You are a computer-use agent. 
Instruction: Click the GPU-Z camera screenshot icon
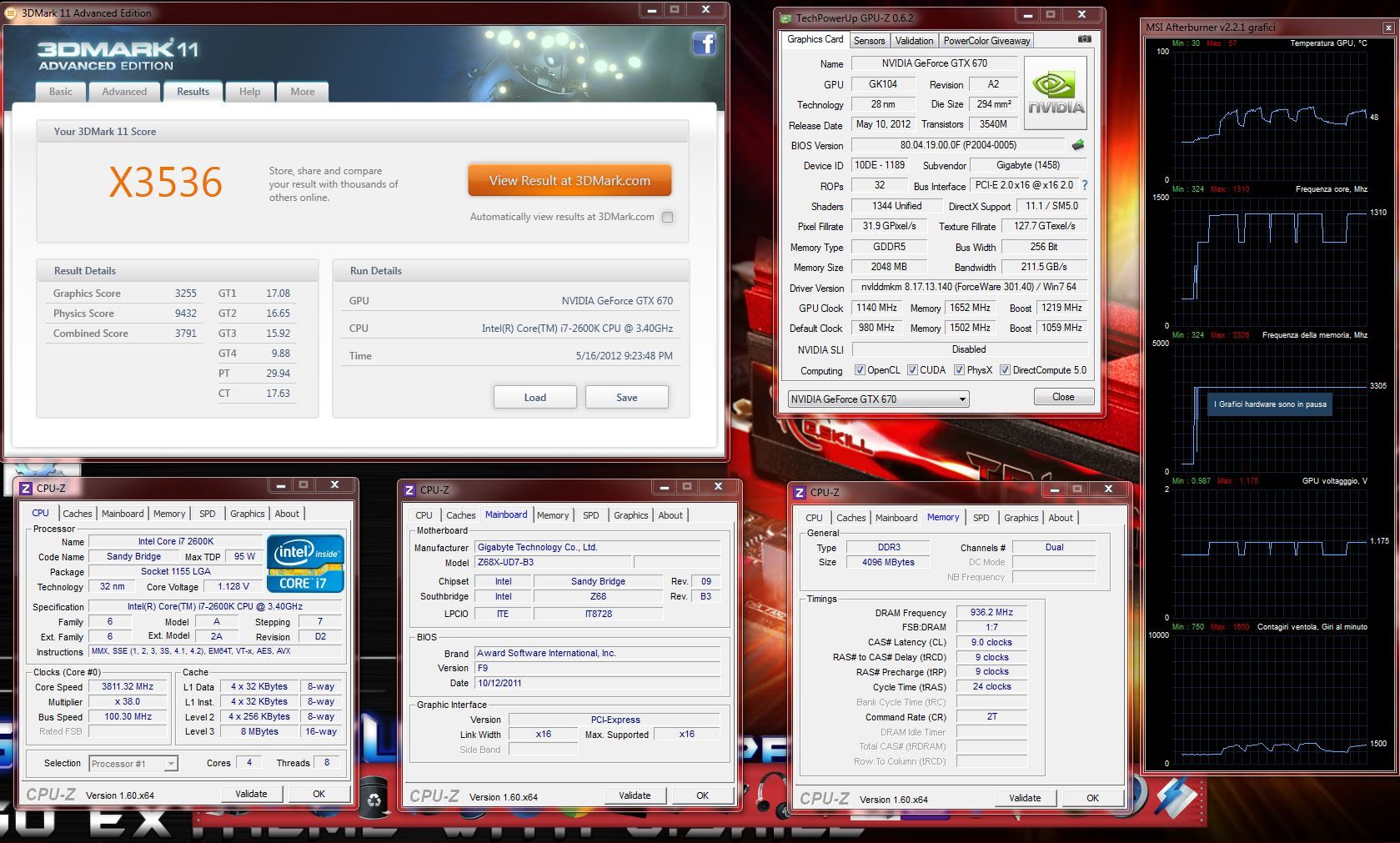1084,39
